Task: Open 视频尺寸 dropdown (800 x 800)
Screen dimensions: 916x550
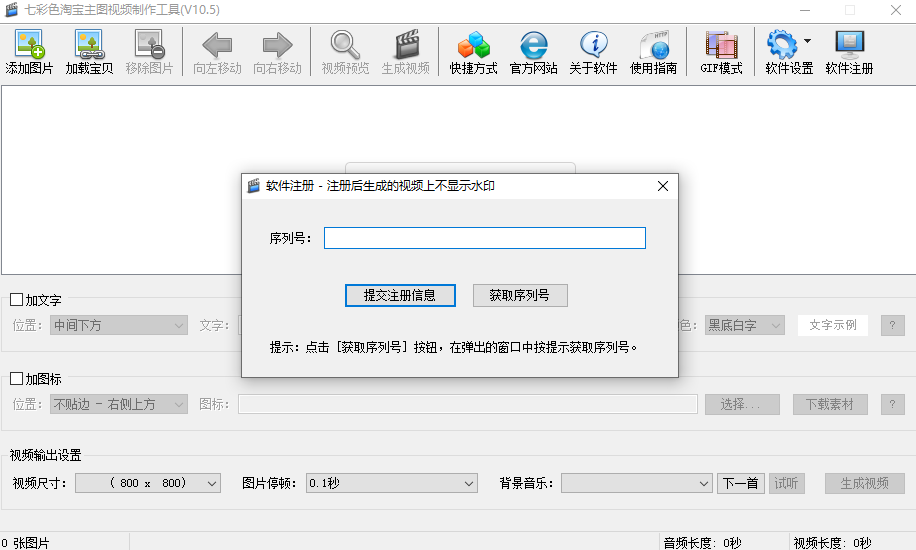Action: pyautogui.click(x=148, y=483)
